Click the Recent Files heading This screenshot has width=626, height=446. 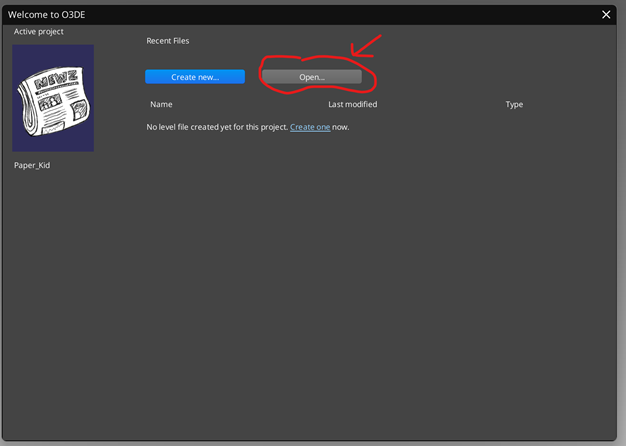pyautogui.click(x=168, y=41)
